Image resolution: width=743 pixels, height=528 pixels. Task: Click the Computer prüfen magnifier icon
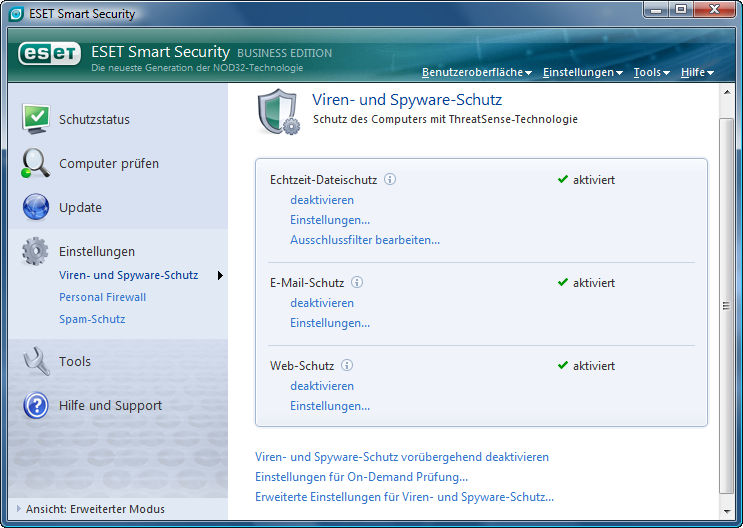[x=35, y=163]
